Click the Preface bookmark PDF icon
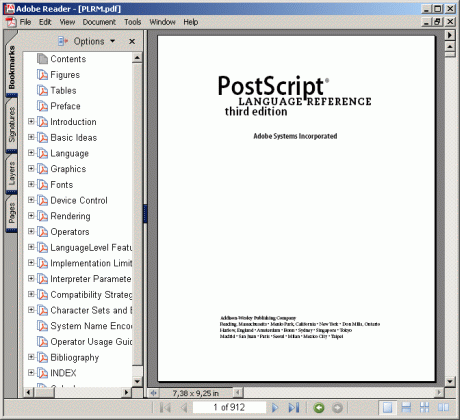The height and width of the screenshot is (420, 460). click(x=42, y=106)
